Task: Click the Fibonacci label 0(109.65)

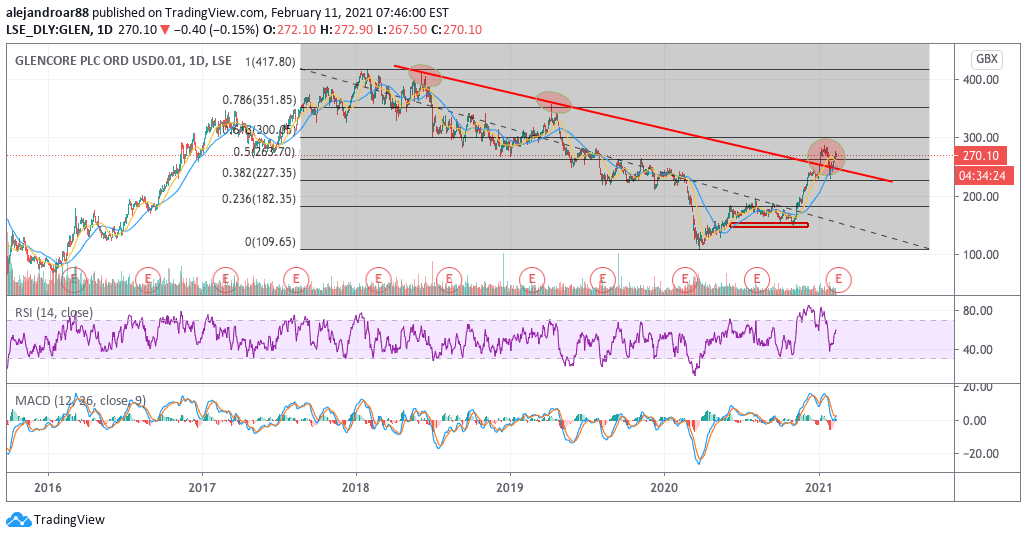Action: coord(271,242)
